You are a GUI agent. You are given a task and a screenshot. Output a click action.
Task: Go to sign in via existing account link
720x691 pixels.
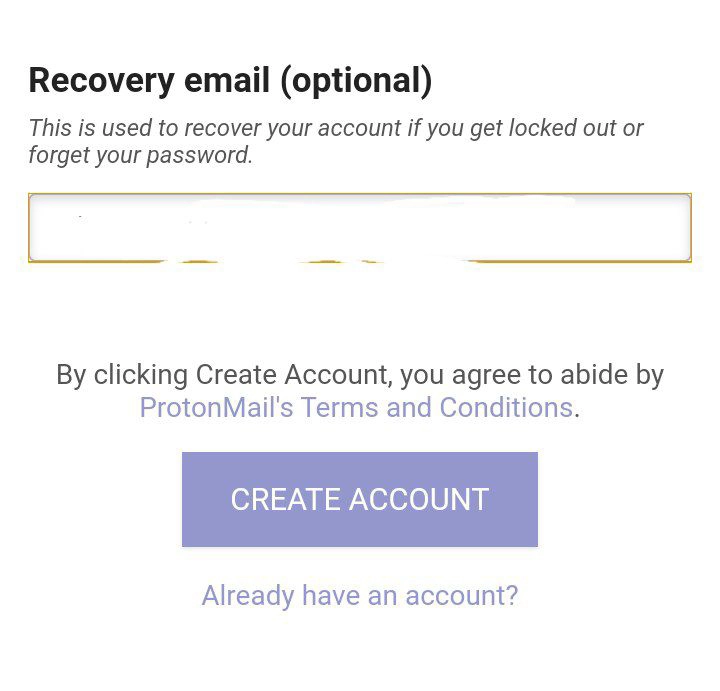[x=359, y=596]
